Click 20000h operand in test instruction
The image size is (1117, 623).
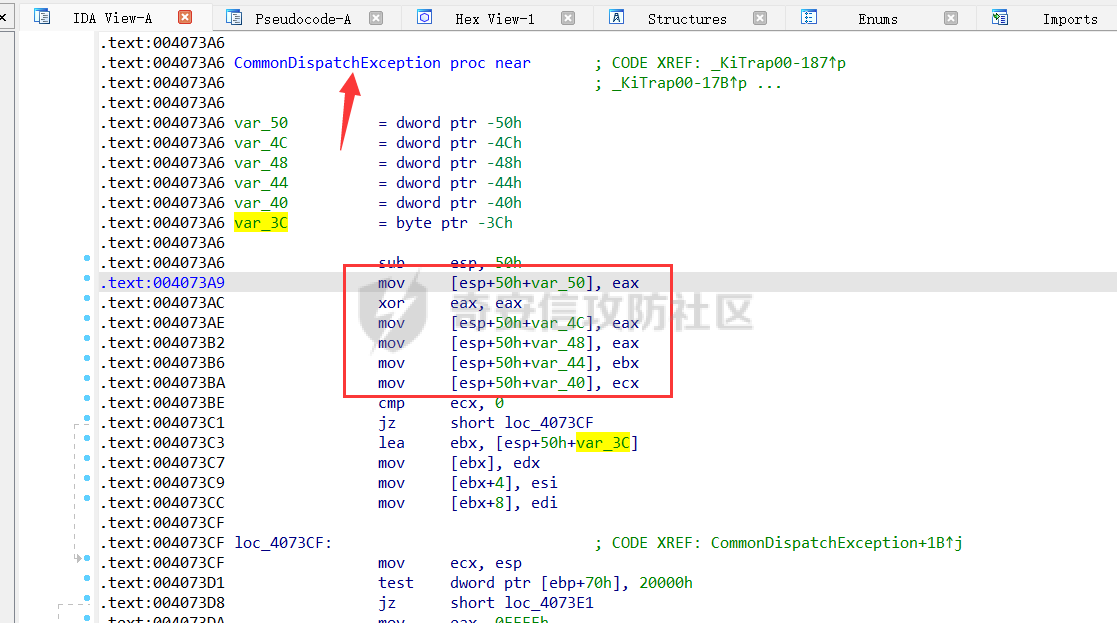[x=665, y=583]
